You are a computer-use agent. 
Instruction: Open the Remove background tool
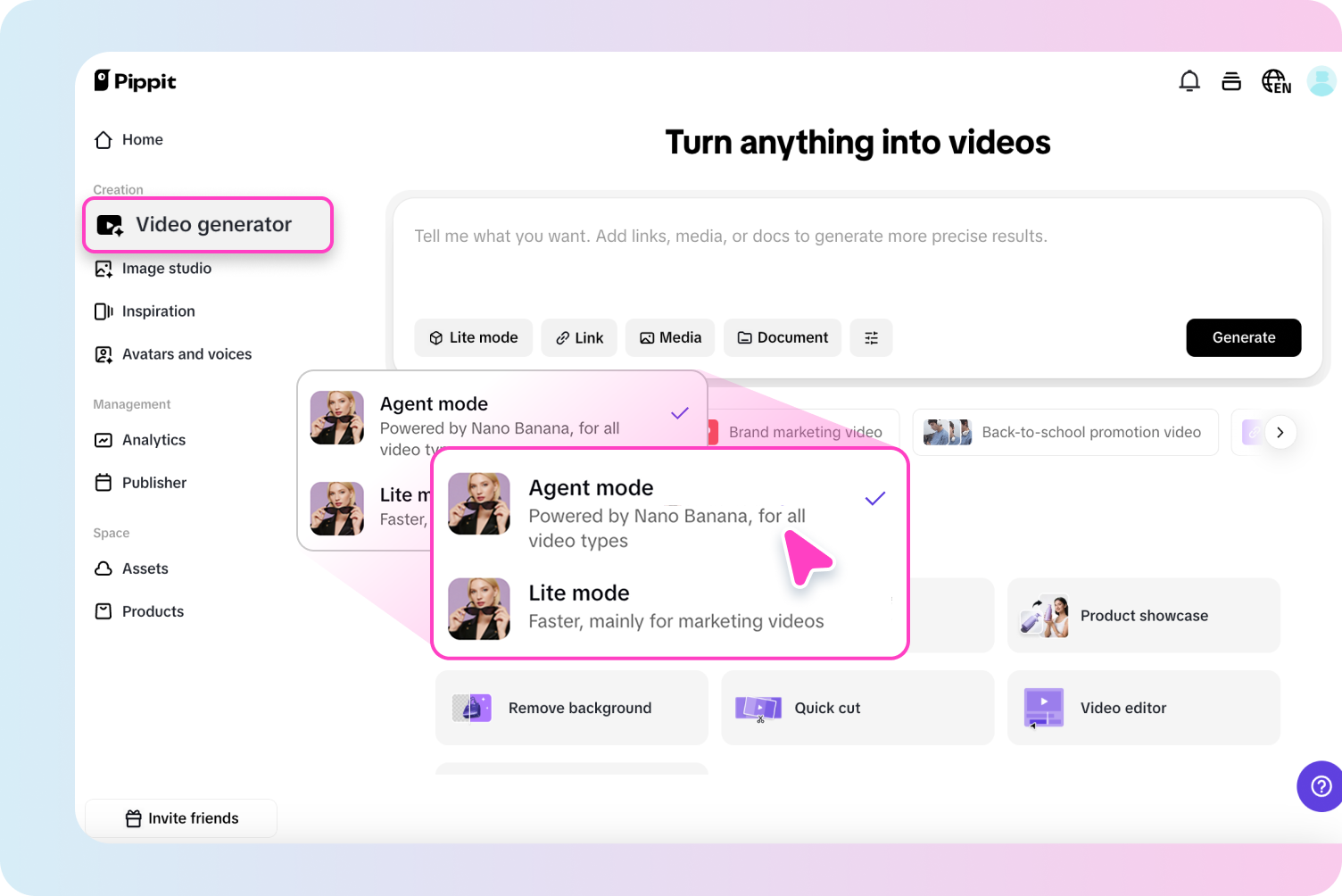click(x=571, y=708)
